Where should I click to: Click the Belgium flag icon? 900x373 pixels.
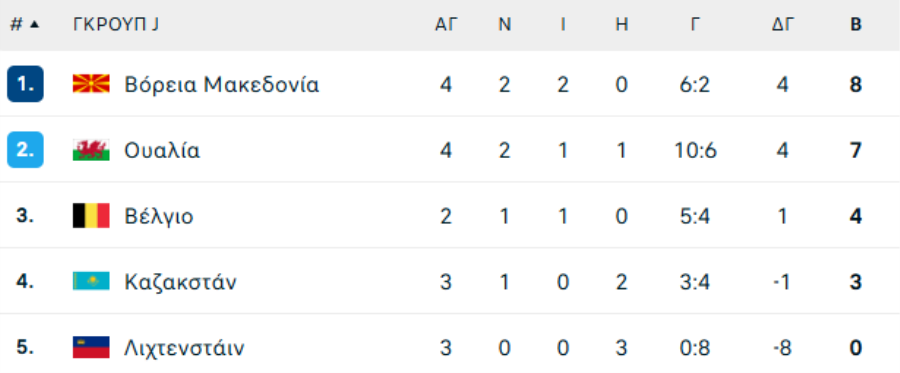pyautogui.click(x=91, y=216)
